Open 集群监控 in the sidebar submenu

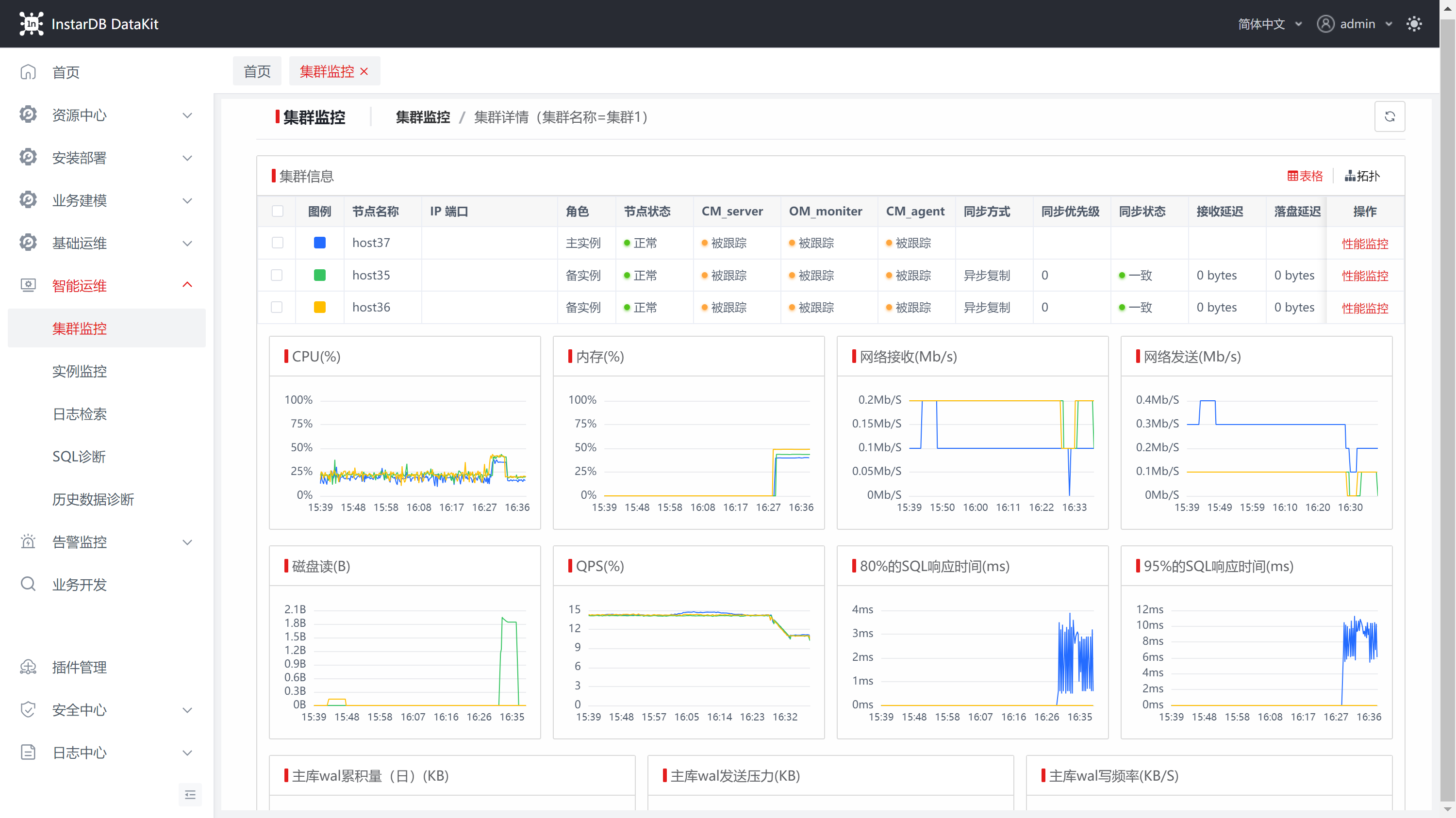pyautogui.click(x=107, y=328)
